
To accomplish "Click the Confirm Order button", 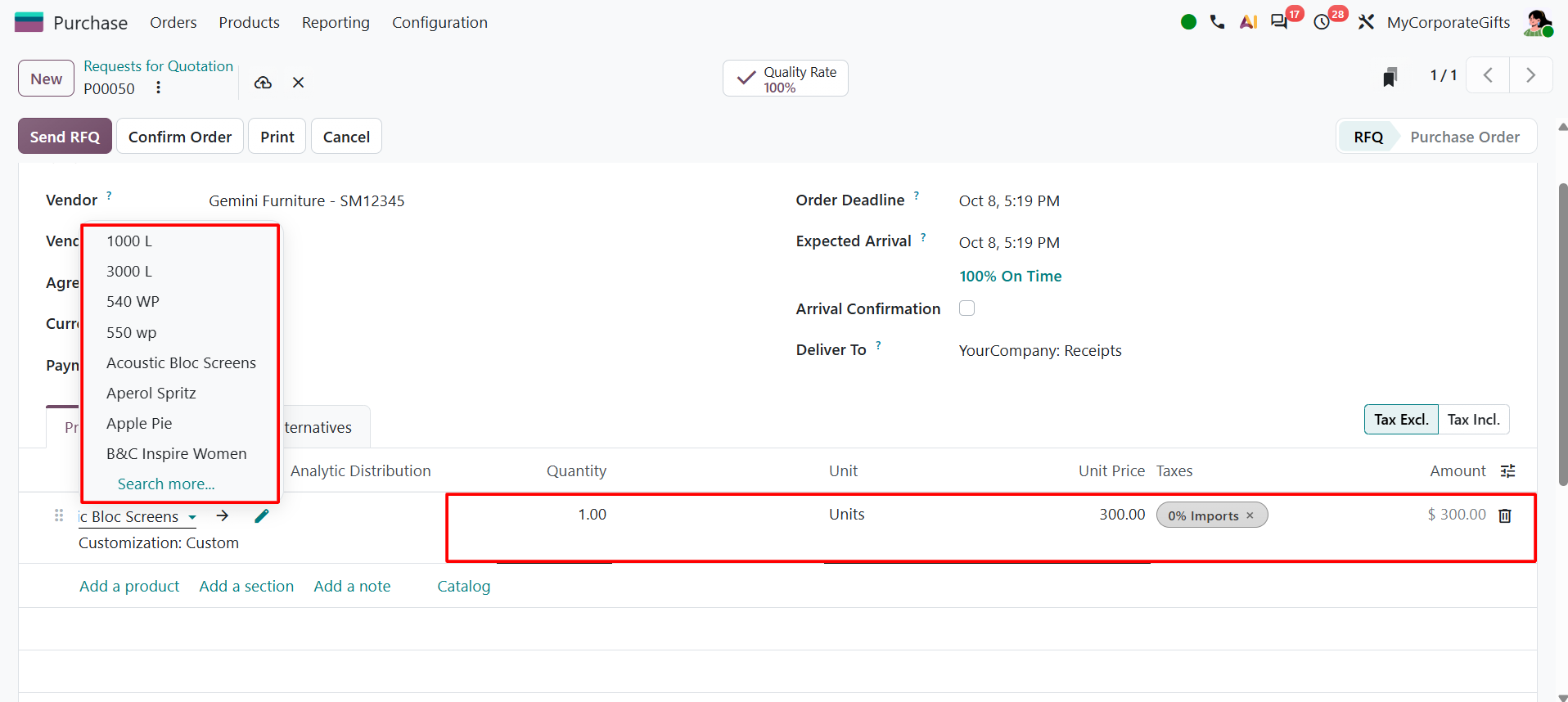I will point(180,137).
